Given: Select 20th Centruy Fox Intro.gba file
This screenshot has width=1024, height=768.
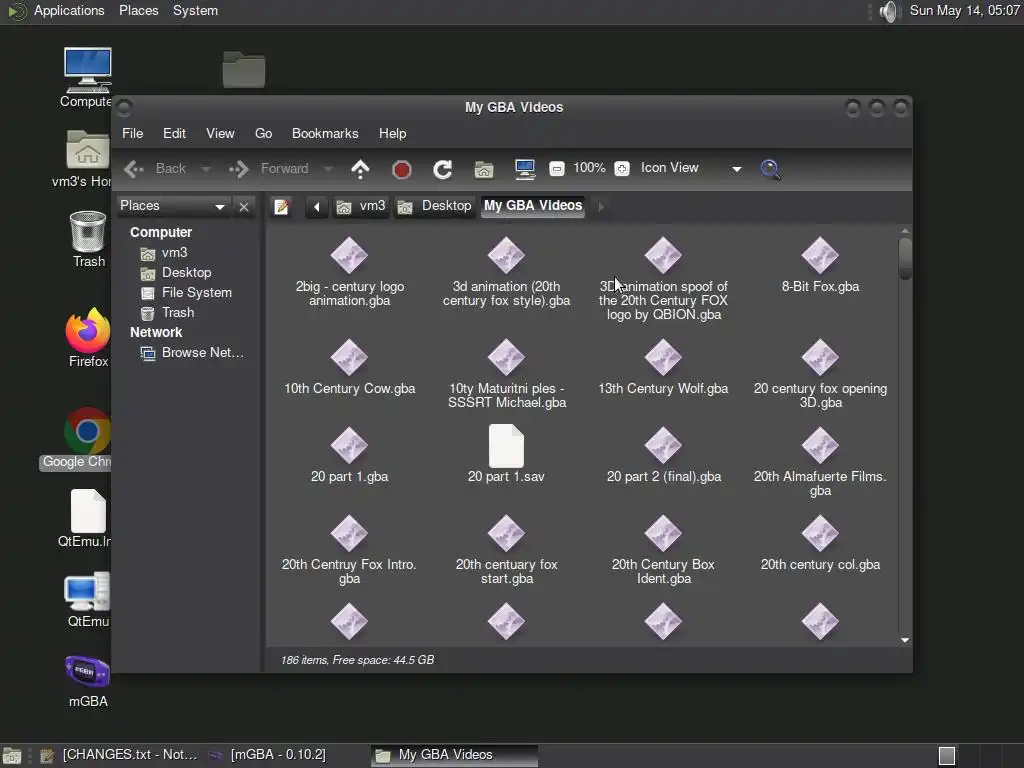Looking at the screenshot, I should 349,550.
